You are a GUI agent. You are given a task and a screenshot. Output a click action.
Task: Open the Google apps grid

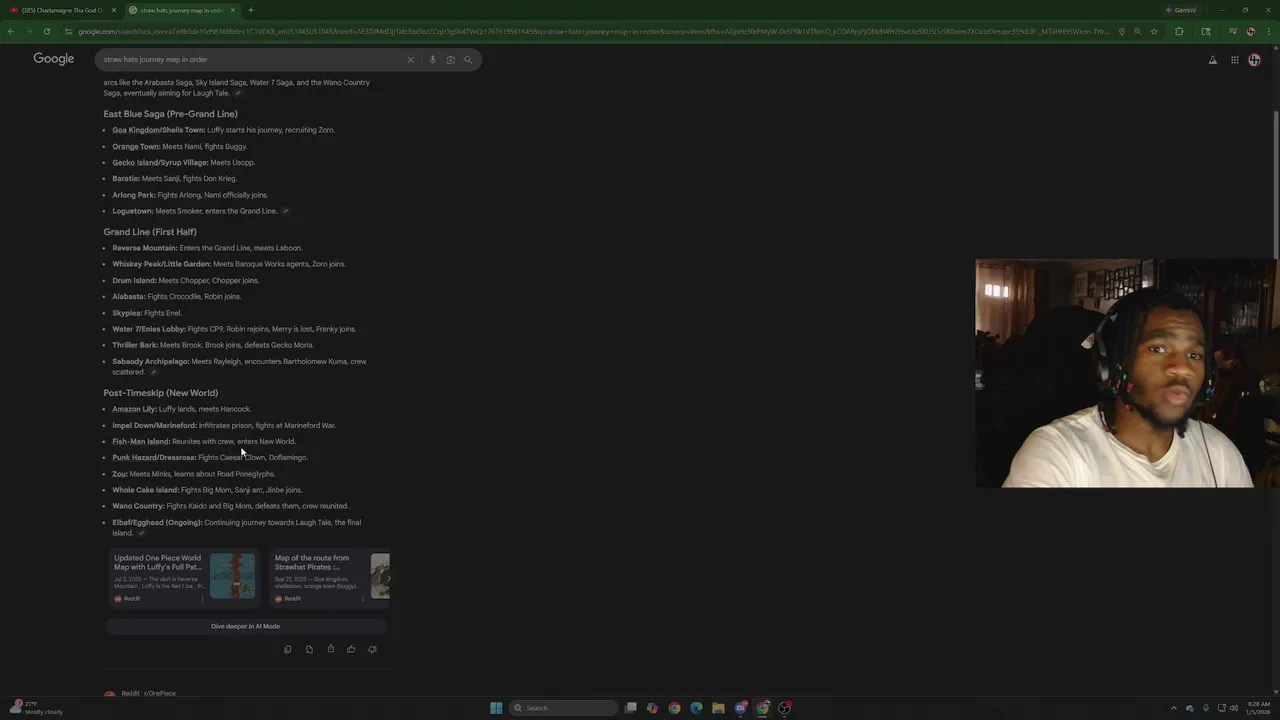click(1235, 60)
